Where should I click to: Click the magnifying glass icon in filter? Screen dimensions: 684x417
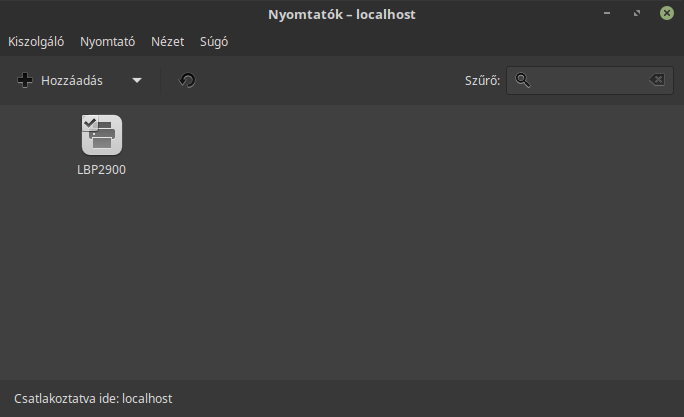(x=523, y=80)
